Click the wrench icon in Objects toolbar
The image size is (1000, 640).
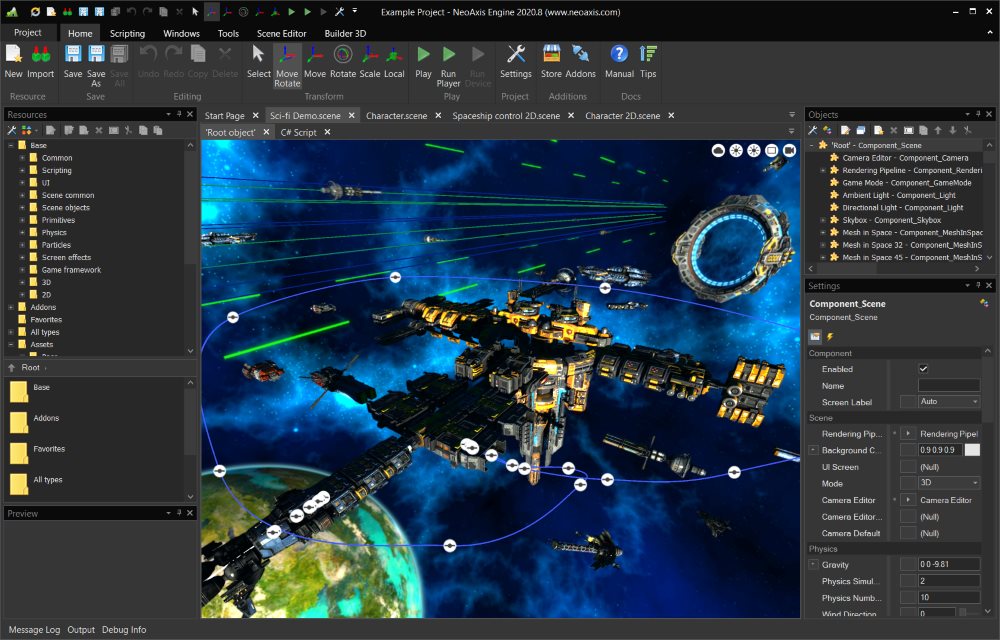tap(813, 131)
